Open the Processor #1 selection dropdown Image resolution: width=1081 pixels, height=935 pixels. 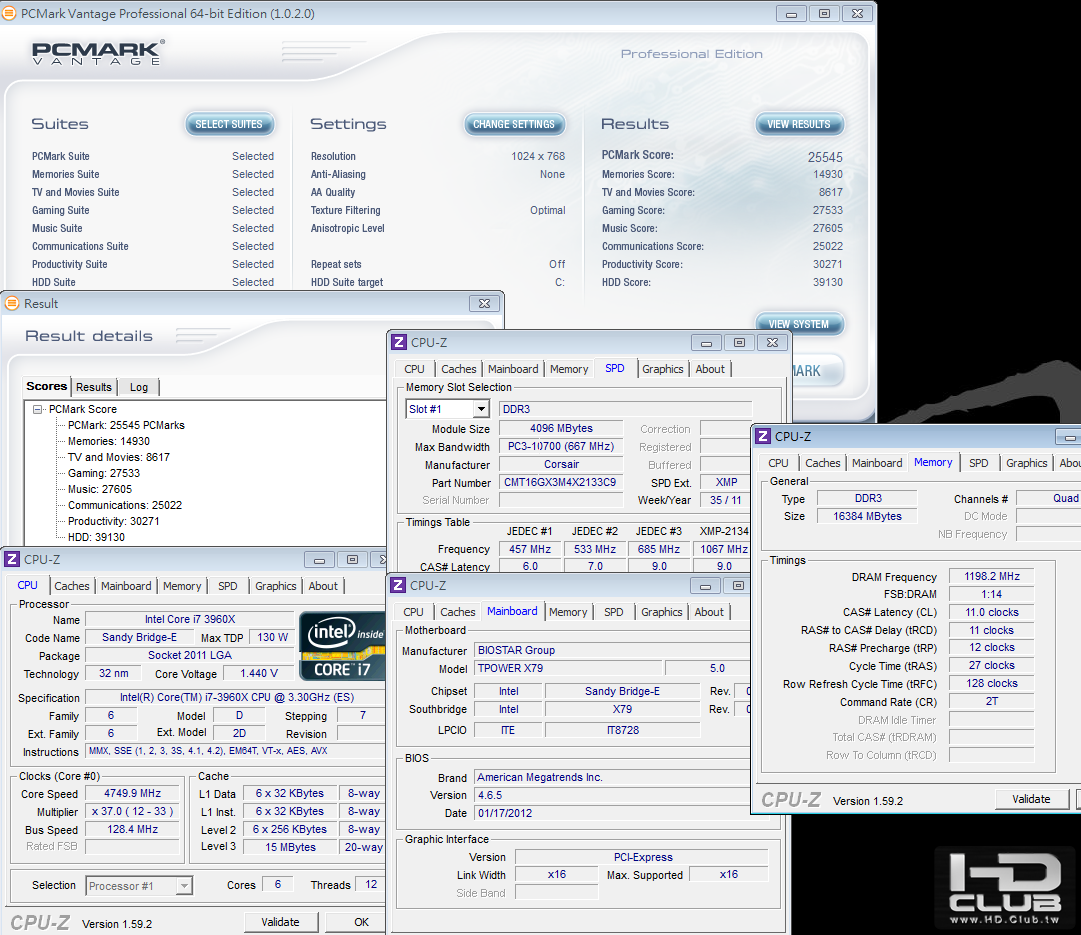[183, 885]
